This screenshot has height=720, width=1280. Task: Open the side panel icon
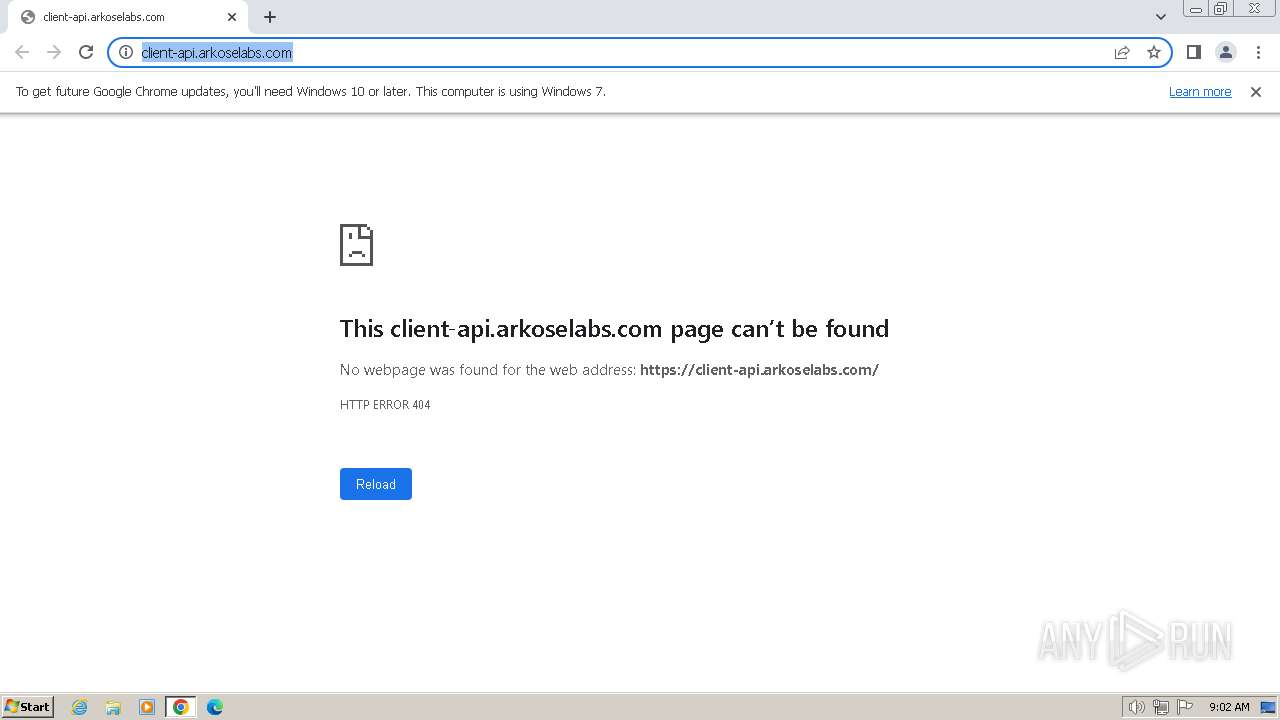click(x=1194, y=52)
